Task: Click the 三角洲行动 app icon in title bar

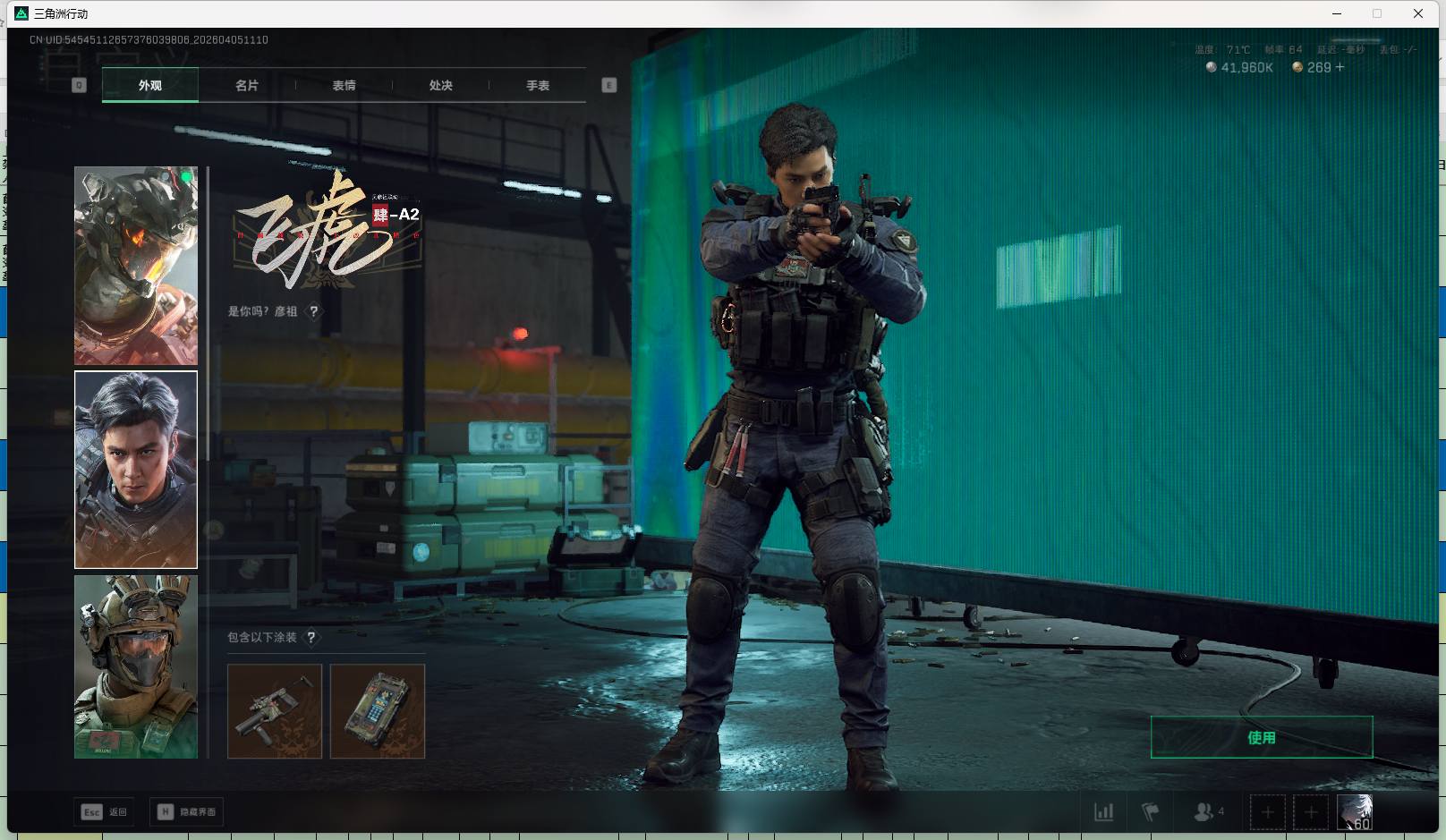Action: (x=21, y=13)
